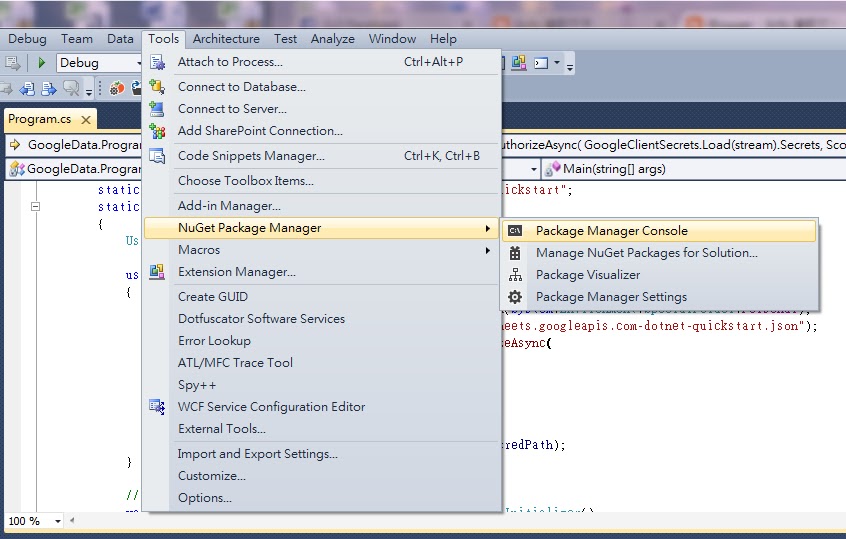Click the Connect to Server icon
This screenshot has height=539, width=846.
(157, 108)
